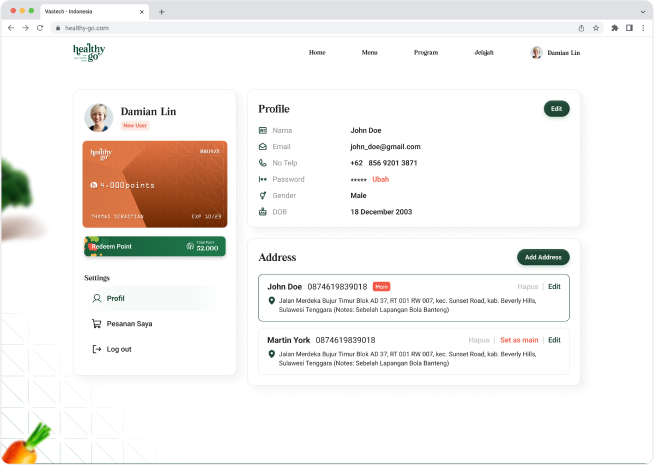Open Pesanan Saya in the sidebar

(x=129, y=324)
